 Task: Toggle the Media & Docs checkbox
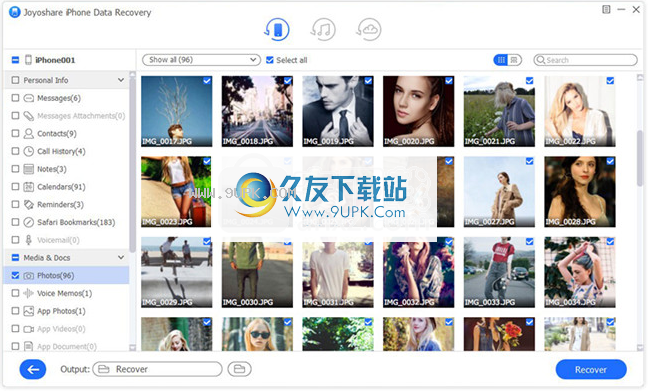pos(15,258)
